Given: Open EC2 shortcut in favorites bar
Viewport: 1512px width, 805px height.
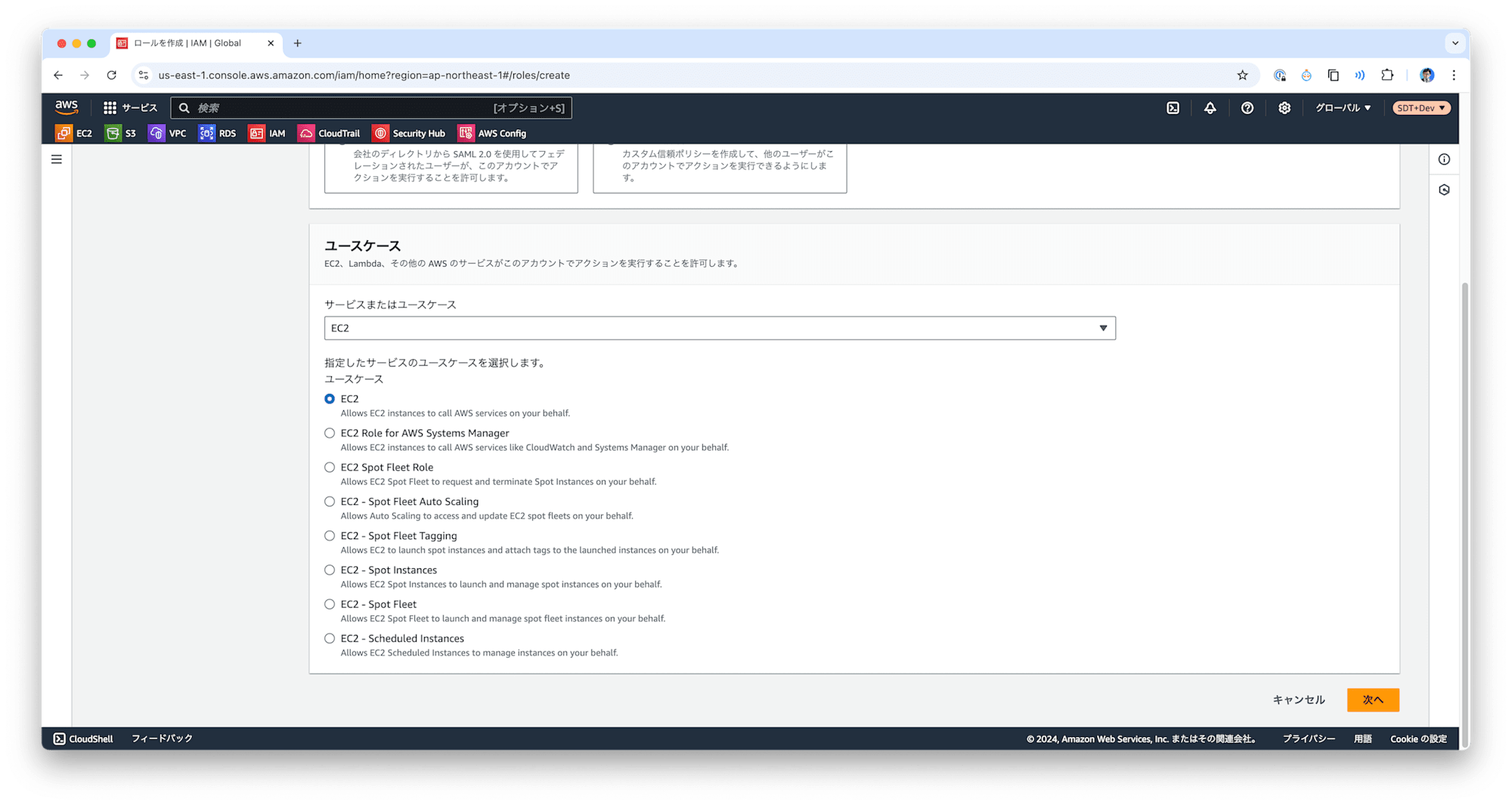Looking at the screenshot, I should (x=74, y=133).
